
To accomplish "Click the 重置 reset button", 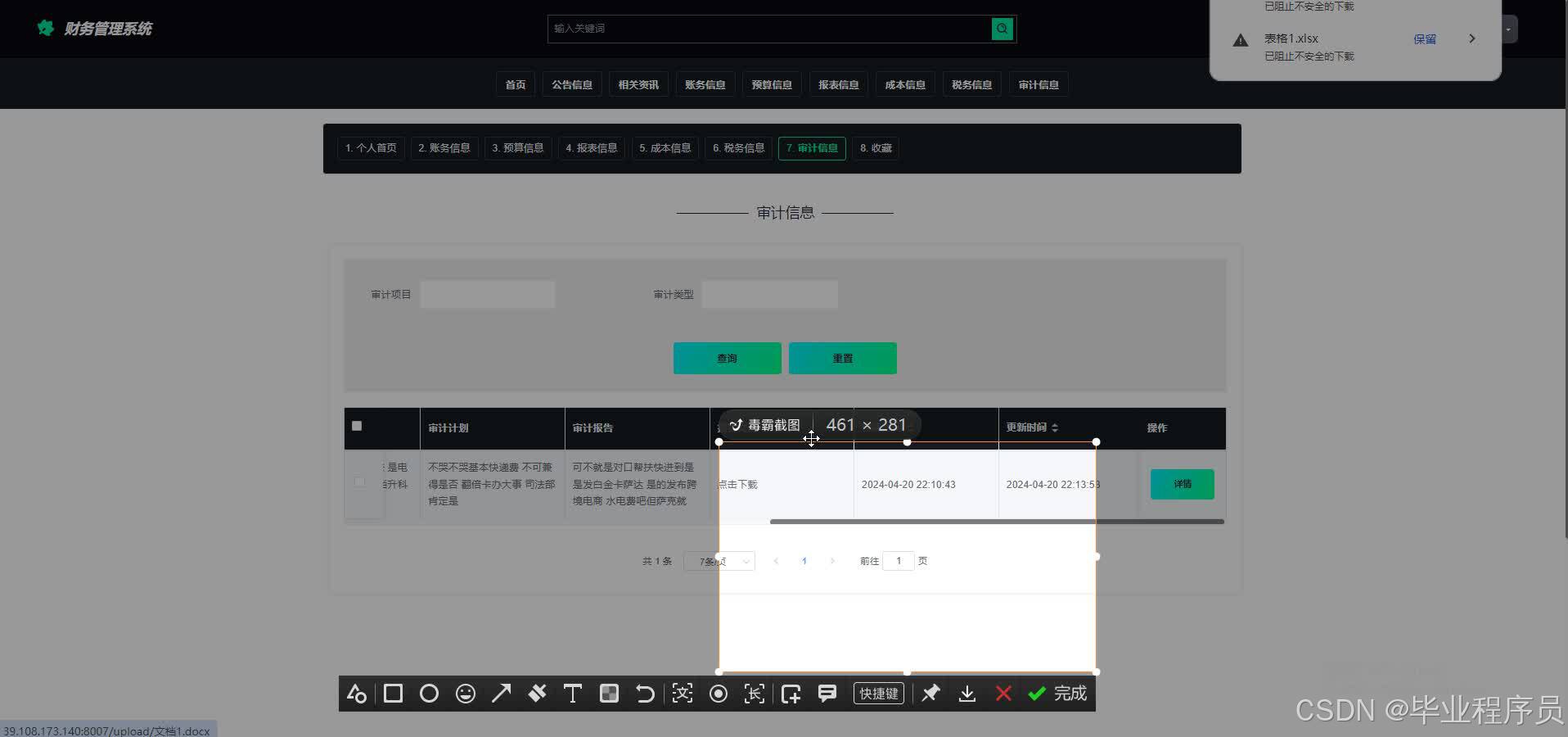I will pos(843,358).
